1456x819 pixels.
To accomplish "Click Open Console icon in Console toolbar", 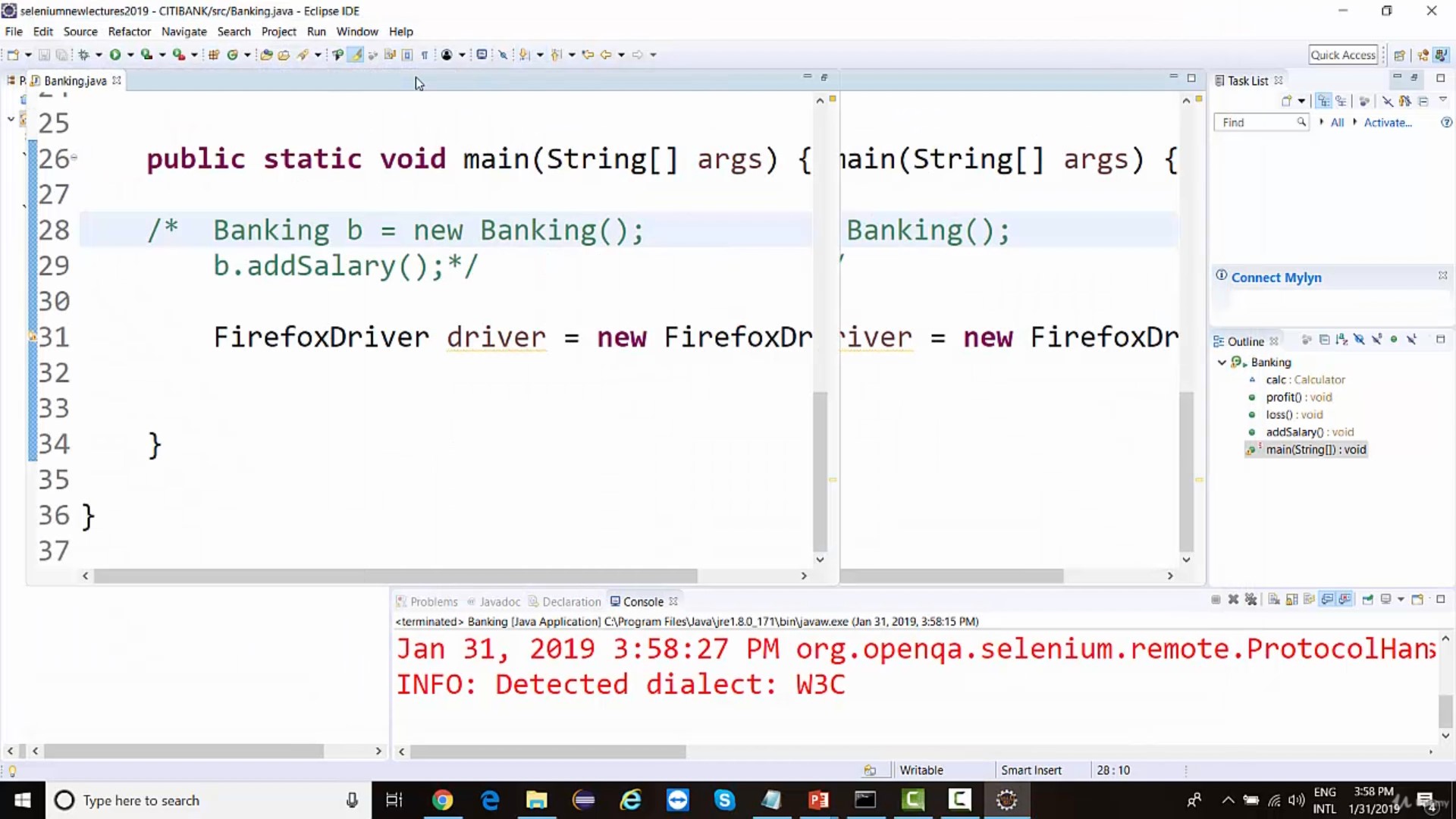I will pos(1417,599).
